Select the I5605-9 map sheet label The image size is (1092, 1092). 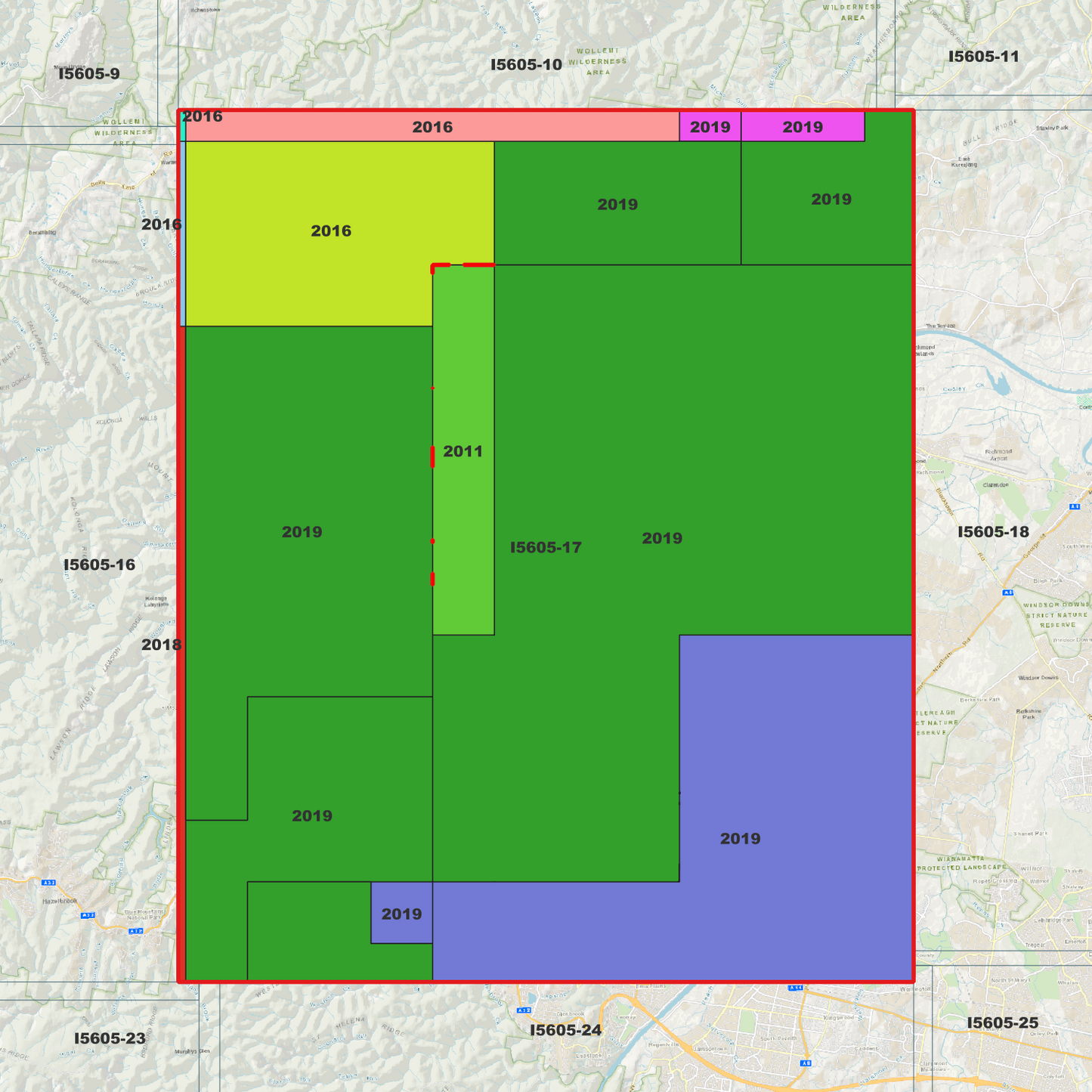(89, 74)
